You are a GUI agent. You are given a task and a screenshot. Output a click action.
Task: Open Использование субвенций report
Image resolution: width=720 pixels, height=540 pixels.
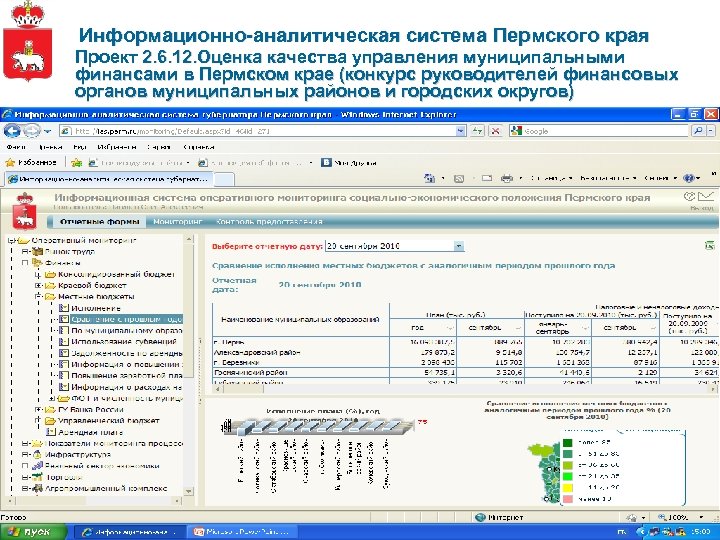[x=124, y=342]
